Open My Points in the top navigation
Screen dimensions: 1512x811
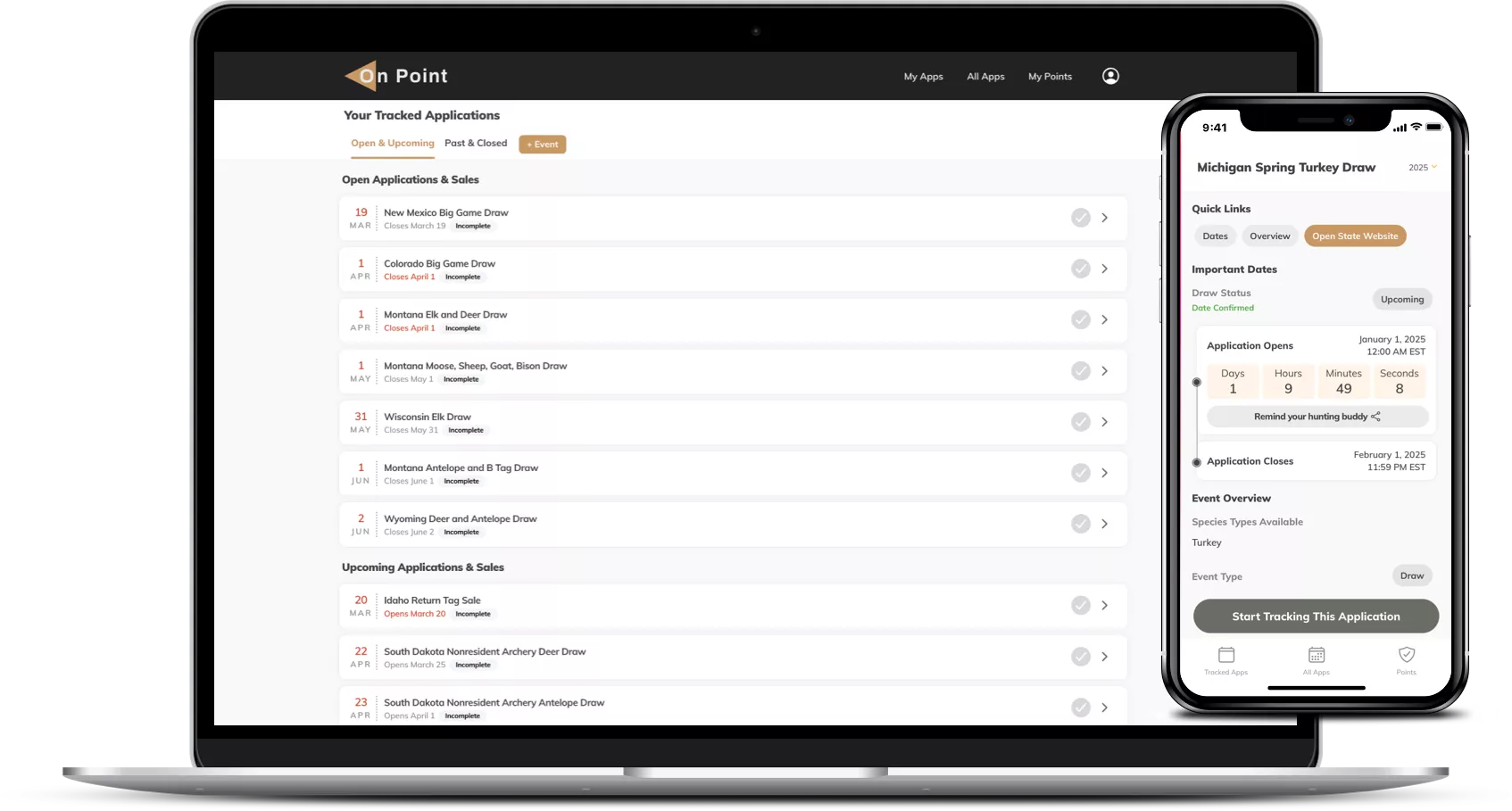coord(1050,77)
